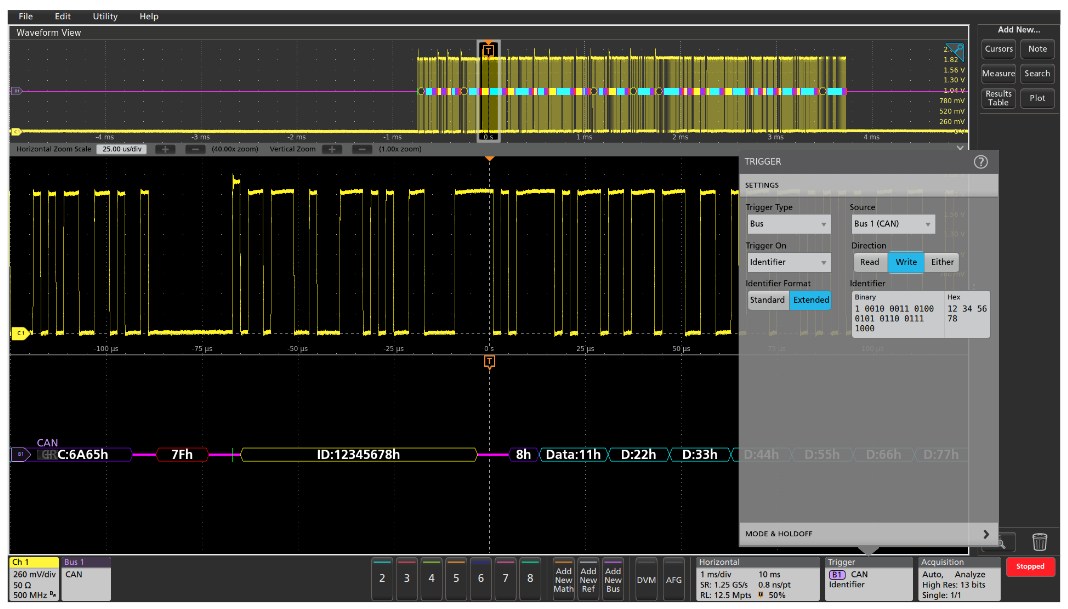Click the trash delete icon
The image size is (1068, 609).
[x=1038, y=541]
